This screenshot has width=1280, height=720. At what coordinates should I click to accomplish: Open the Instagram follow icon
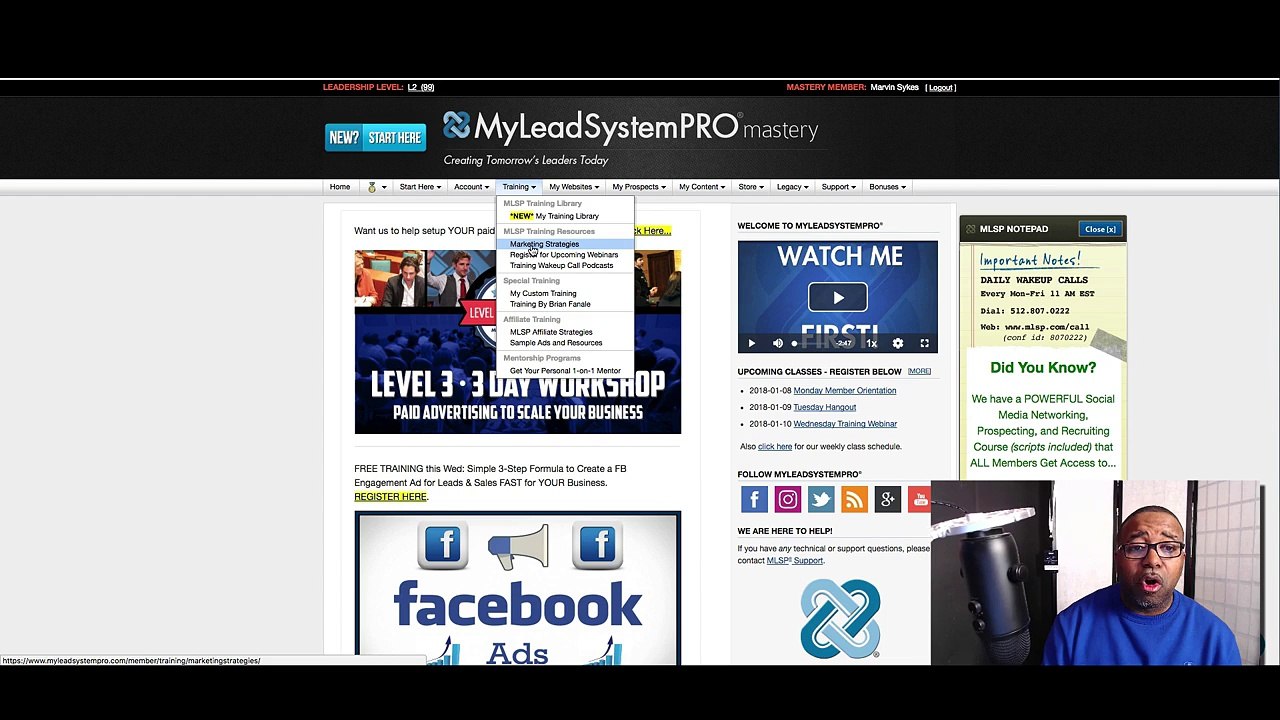[787, 499]
